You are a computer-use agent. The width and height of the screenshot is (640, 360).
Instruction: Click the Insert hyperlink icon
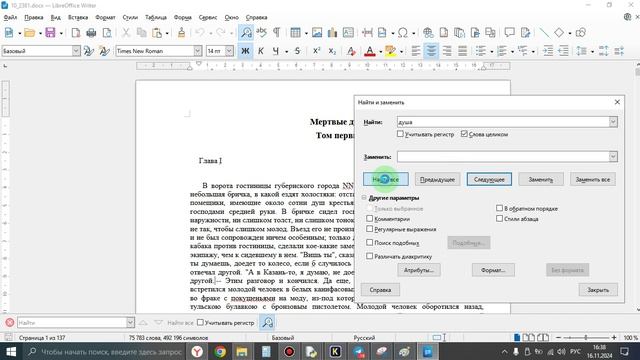point(428,33)
